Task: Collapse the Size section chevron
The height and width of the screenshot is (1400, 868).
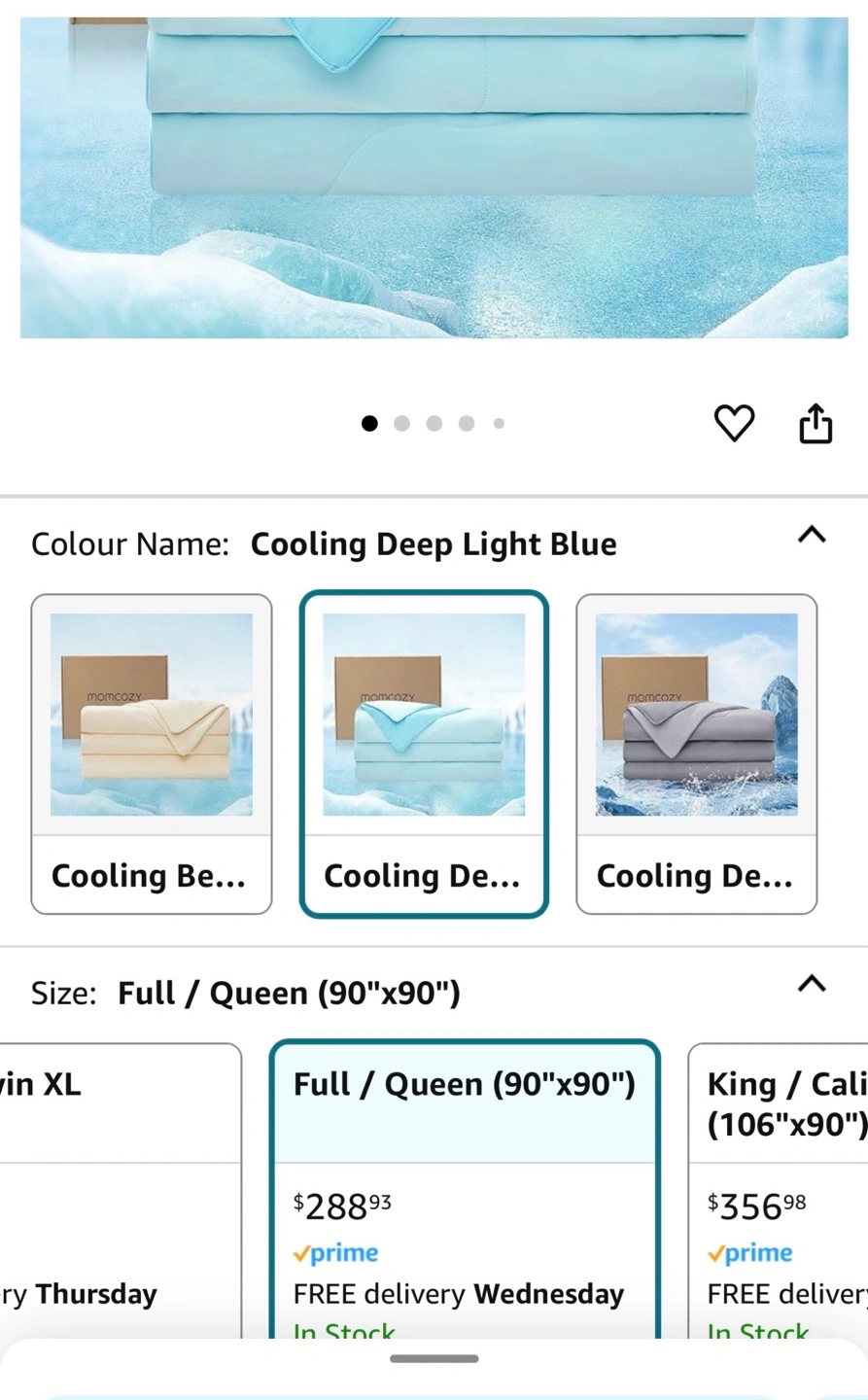Action: 812,983
